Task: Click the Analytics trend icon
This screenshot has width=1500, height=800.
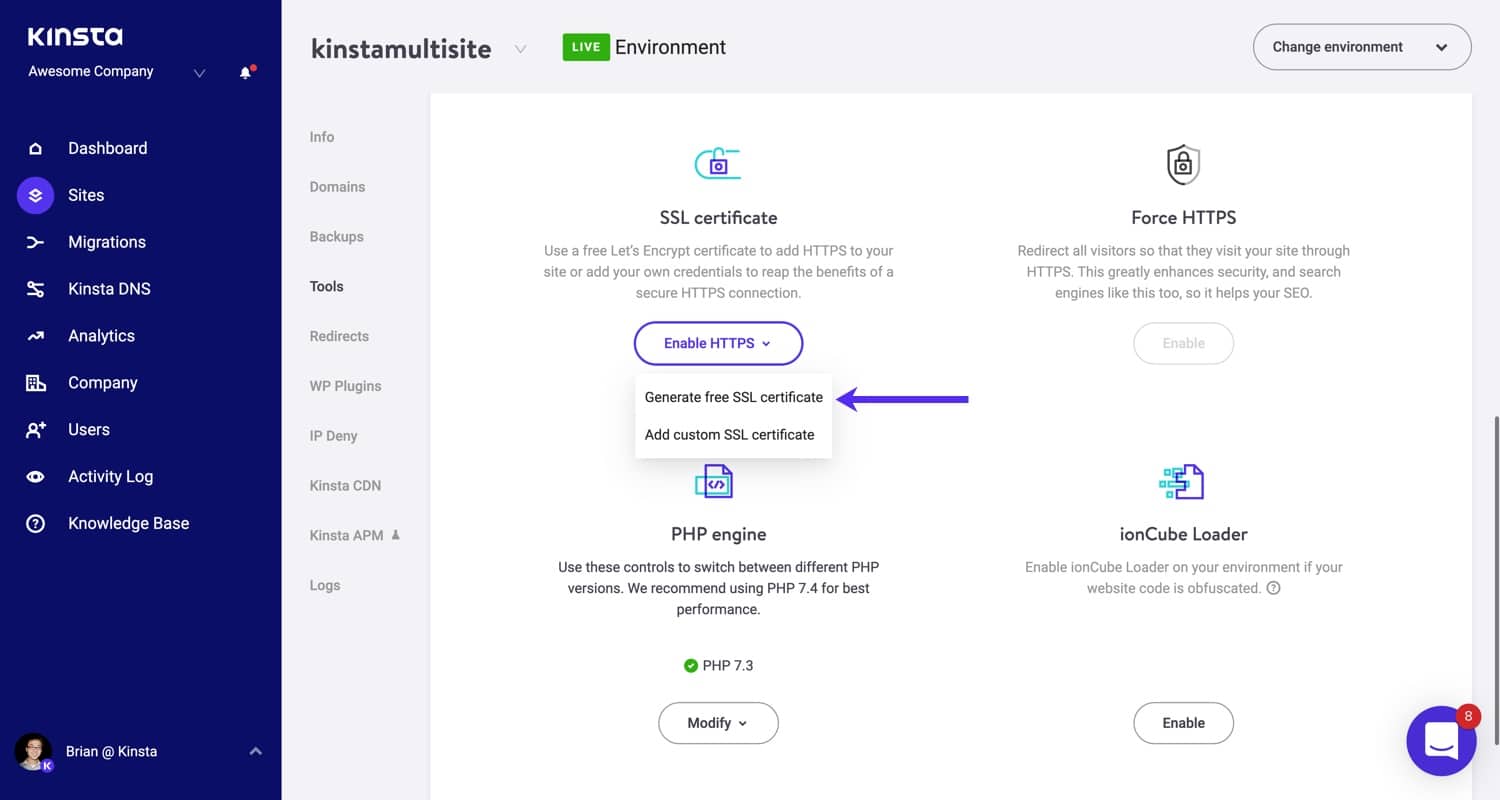Action: 36,336
